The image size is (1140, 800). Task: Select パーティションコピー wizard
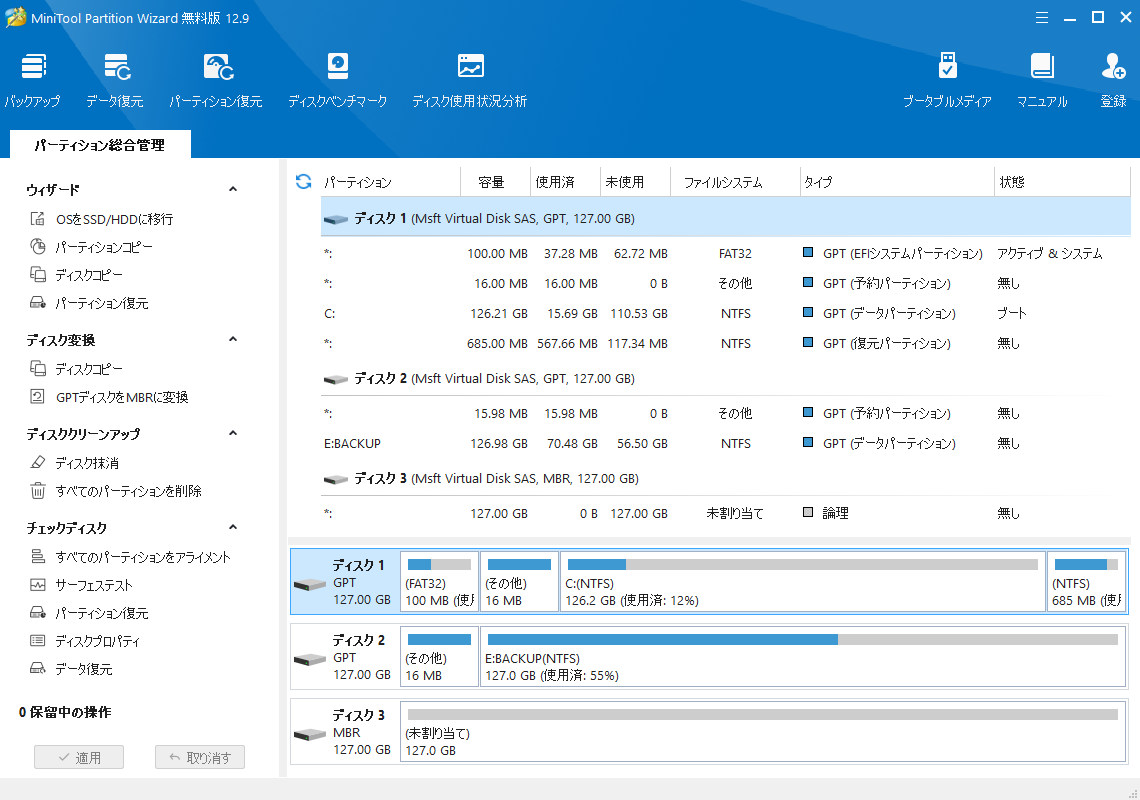(x=91, y=247)
